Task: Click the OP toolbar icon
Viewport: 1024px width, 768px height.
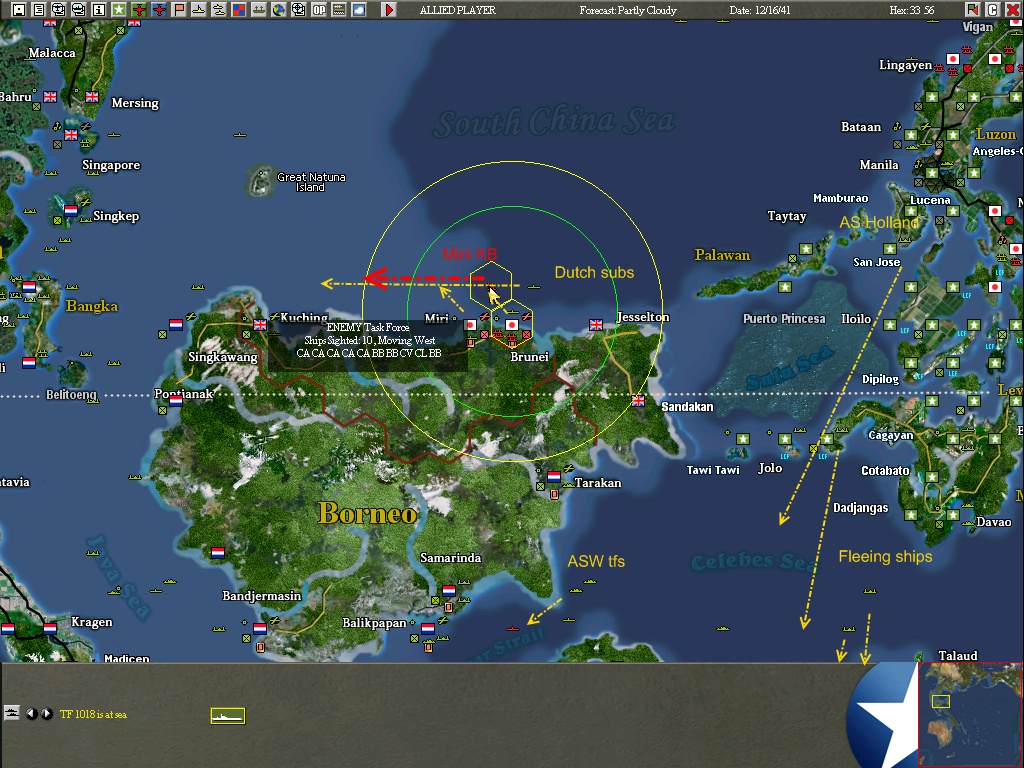Action: [x=319, y=9]
